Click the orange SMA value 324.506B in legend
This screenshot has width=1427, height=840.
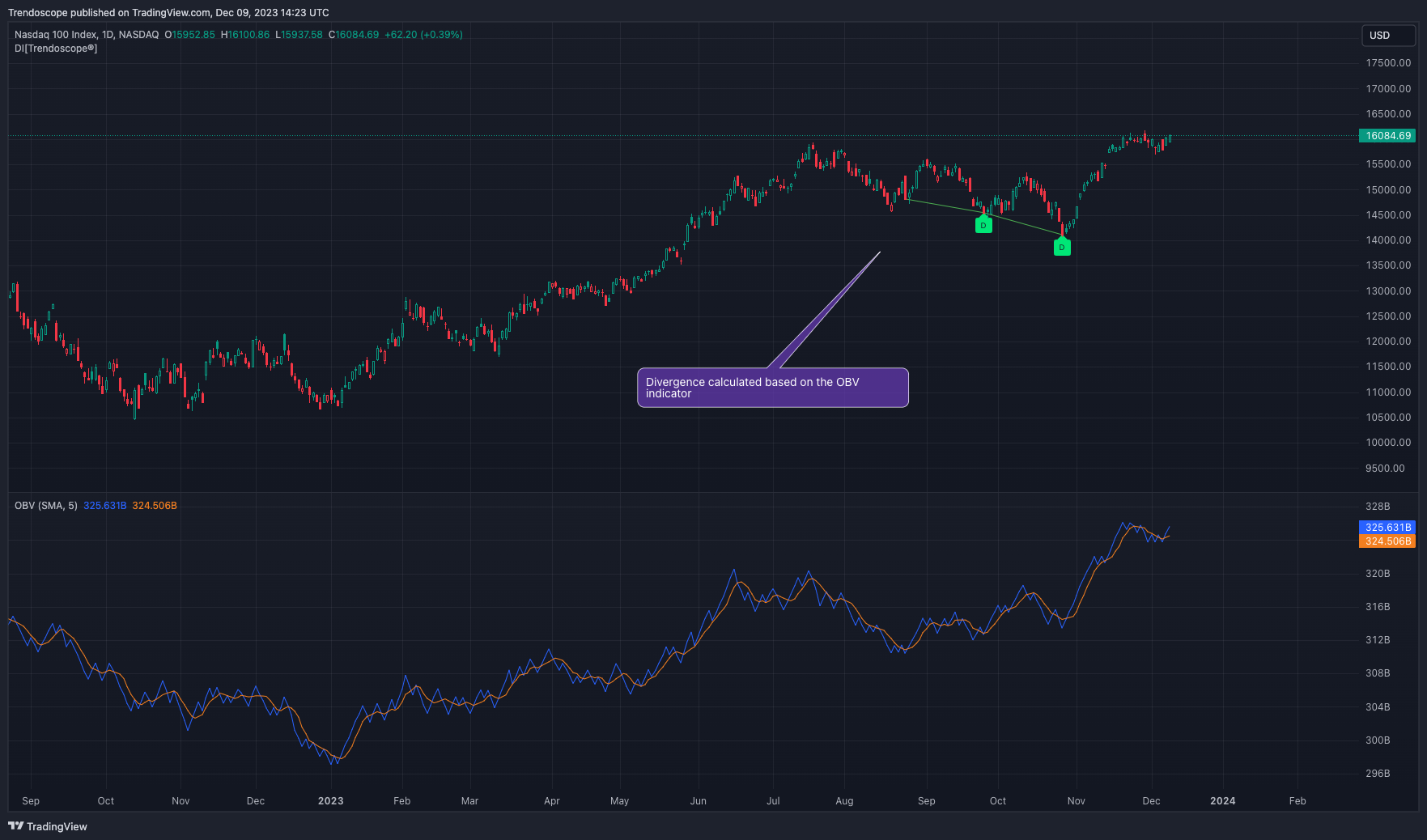[x=155, y=506]
